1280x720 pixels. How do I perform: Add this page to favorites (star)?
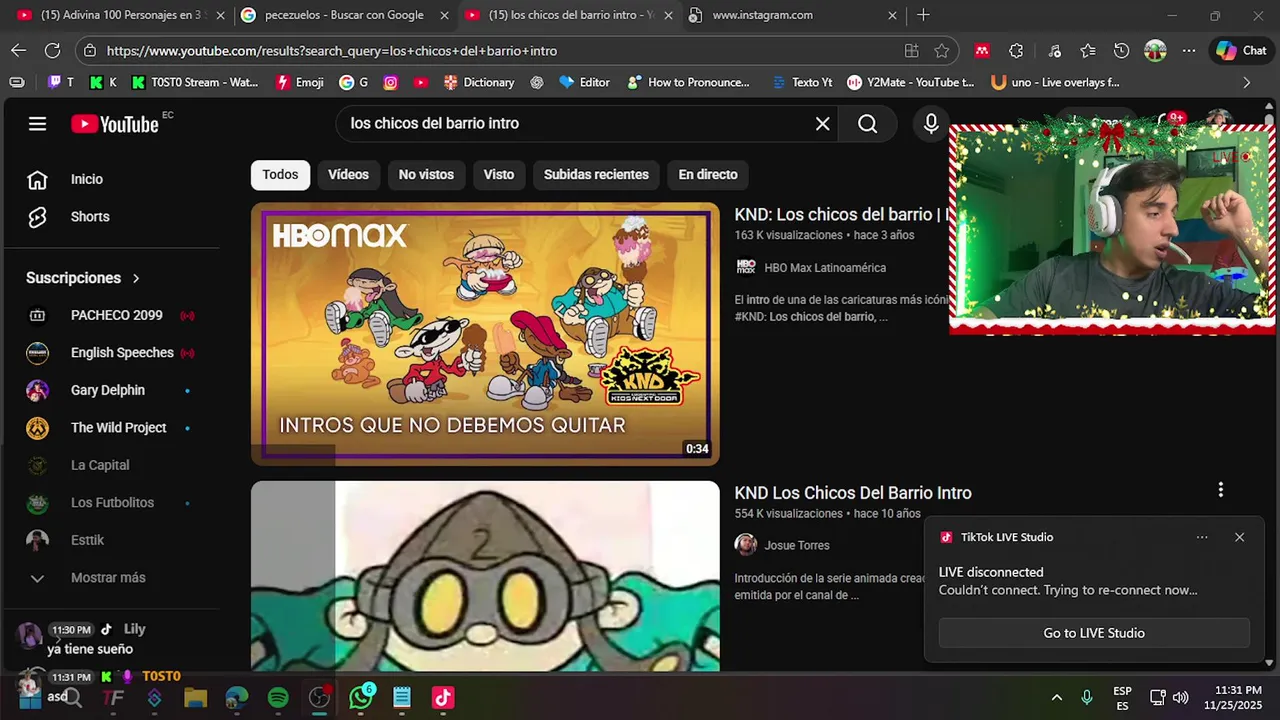941,51
